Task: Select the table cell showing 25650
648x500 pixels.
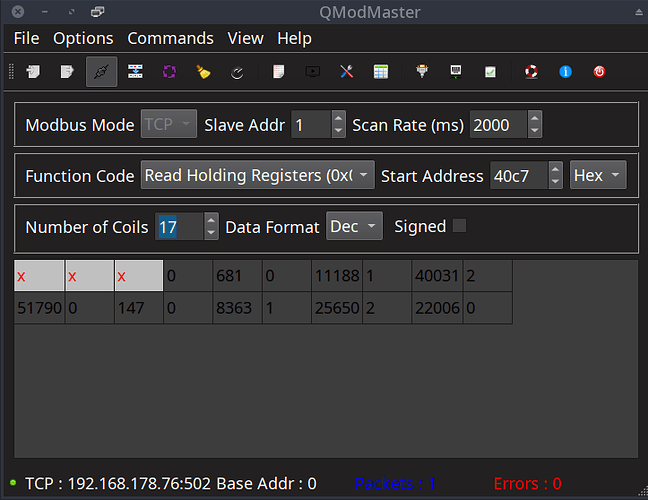Action: pos(337,308)
